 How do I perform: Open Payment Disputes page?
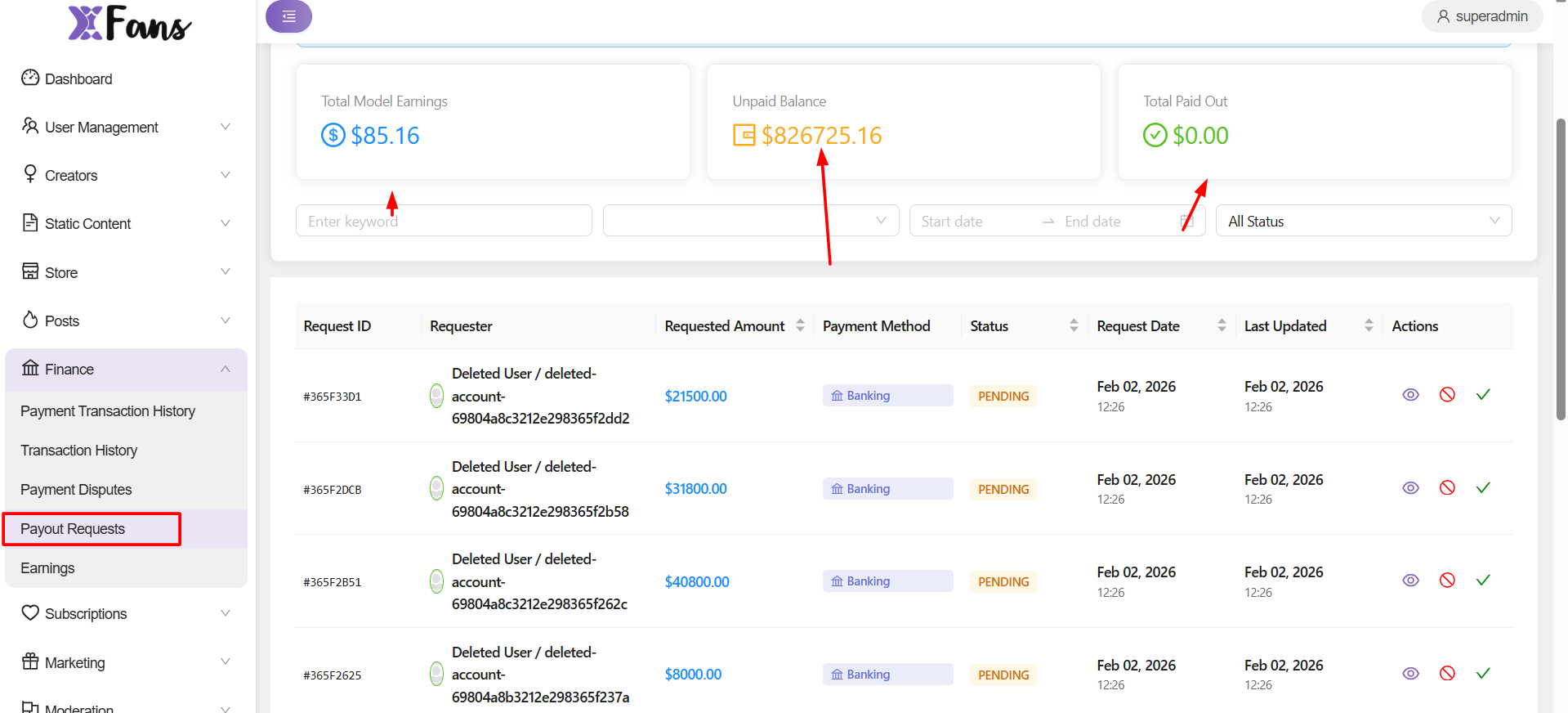pyautogui.click(x=76, y=490)
